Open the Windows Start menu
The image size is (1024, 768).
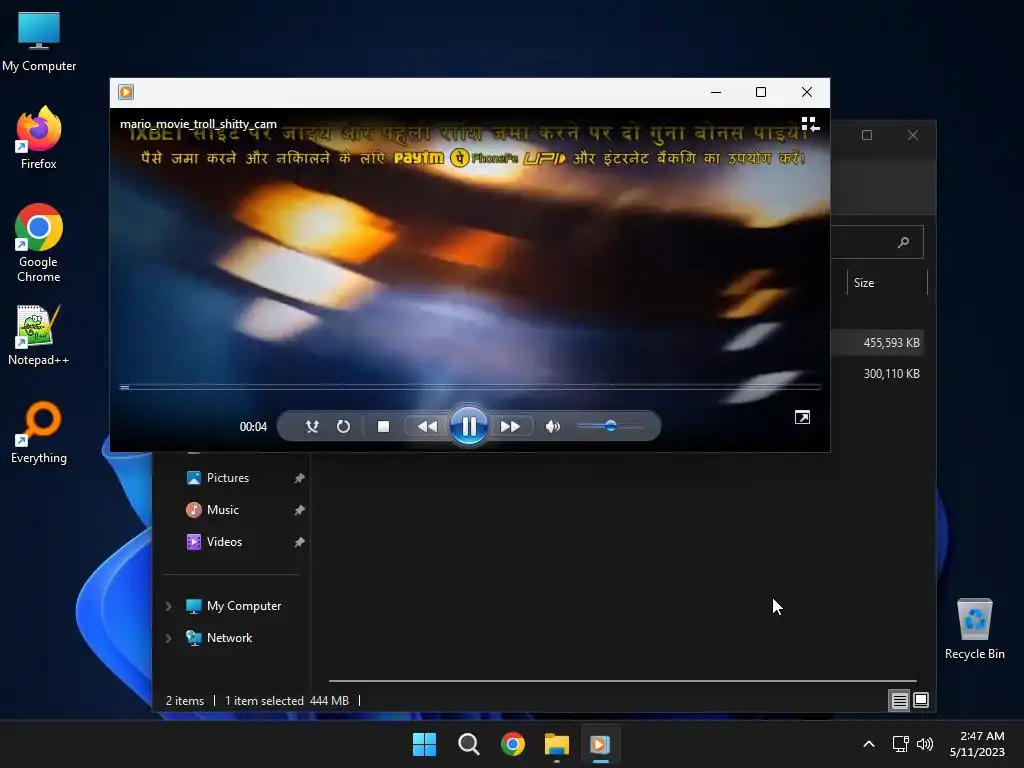(x=424, y=744)
